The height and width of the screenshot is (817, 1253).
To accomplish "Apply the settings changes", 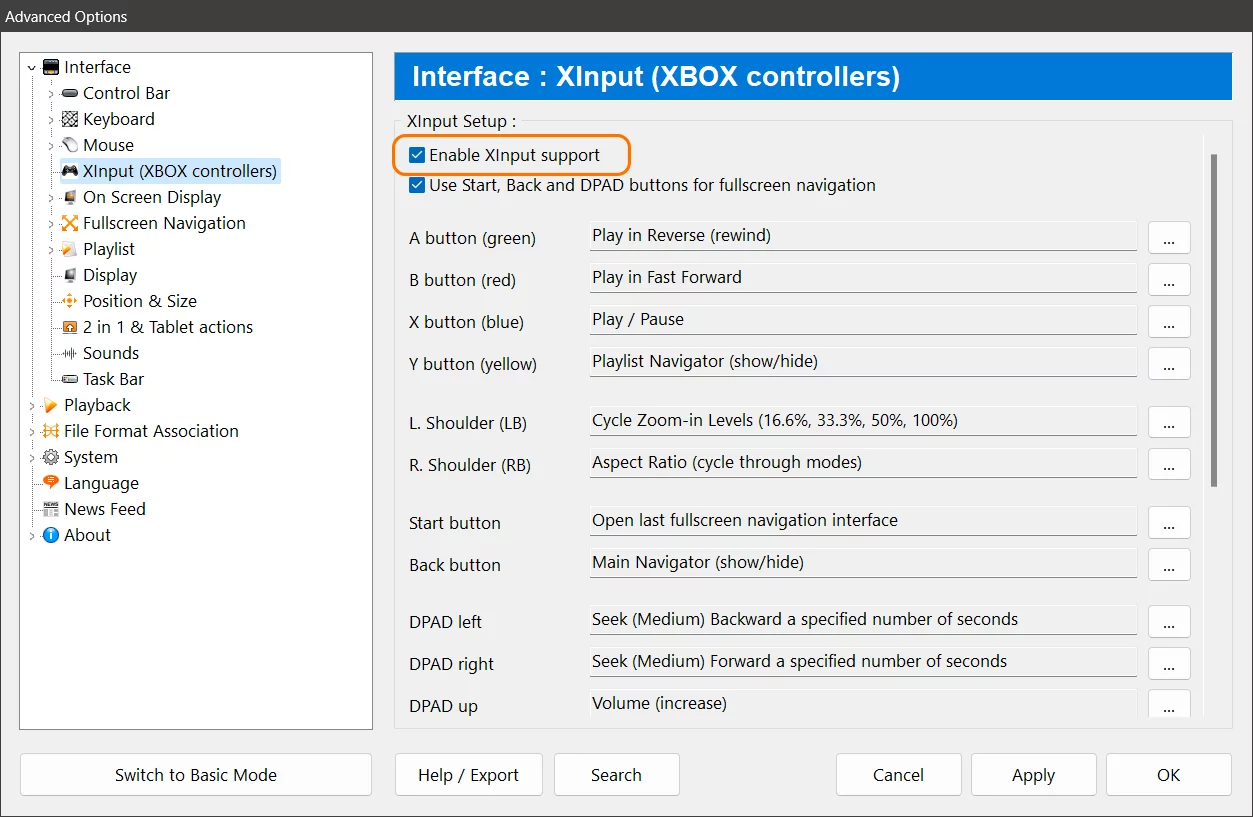I will [1033, 775].
